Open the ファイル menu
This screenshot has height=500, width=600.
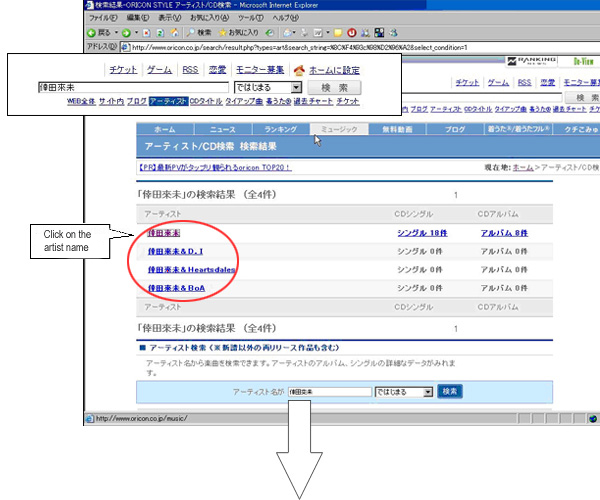tap(103, 18)
